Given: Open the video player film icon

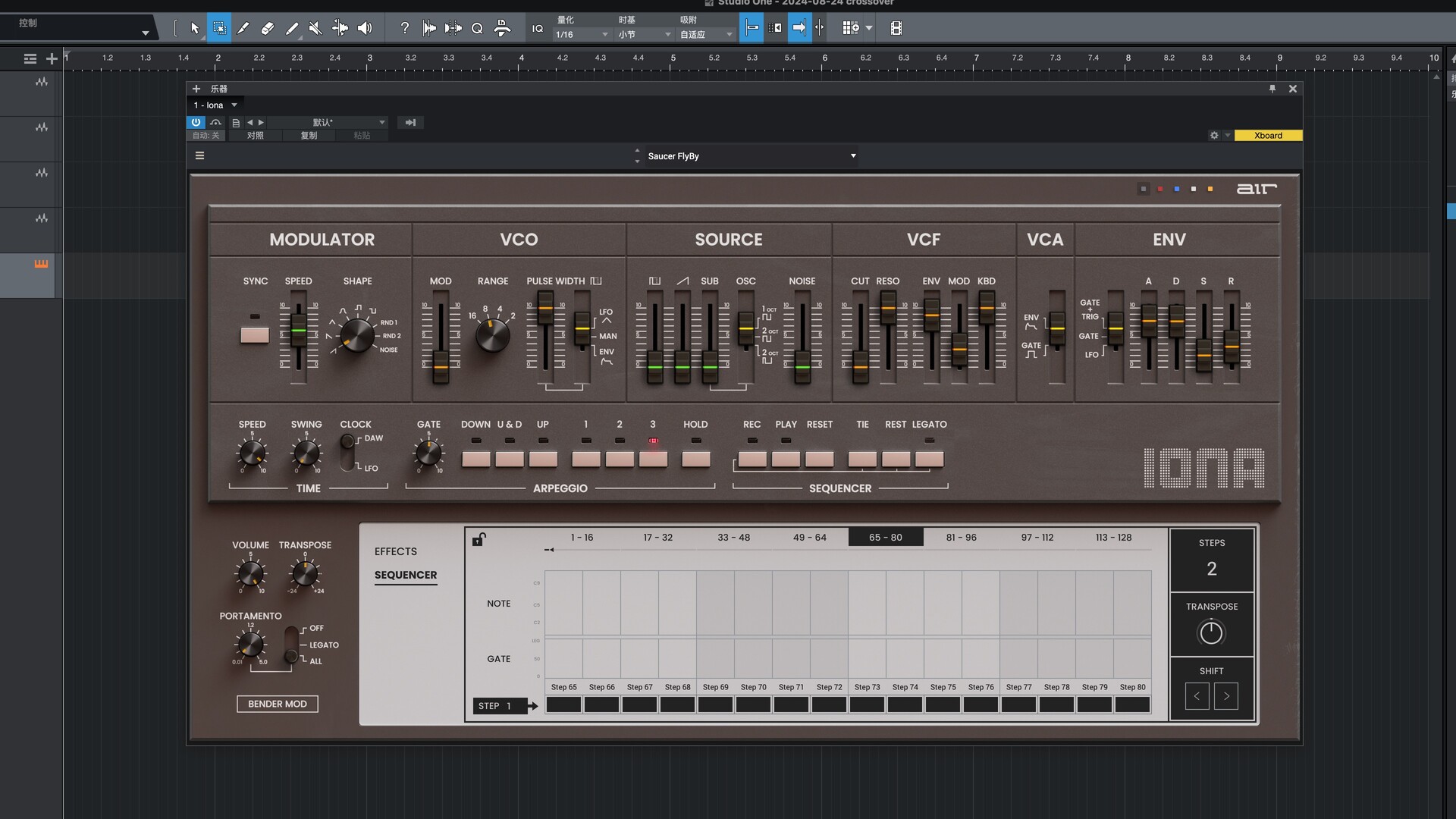Looking at the screenshot, I should (896, 28).
